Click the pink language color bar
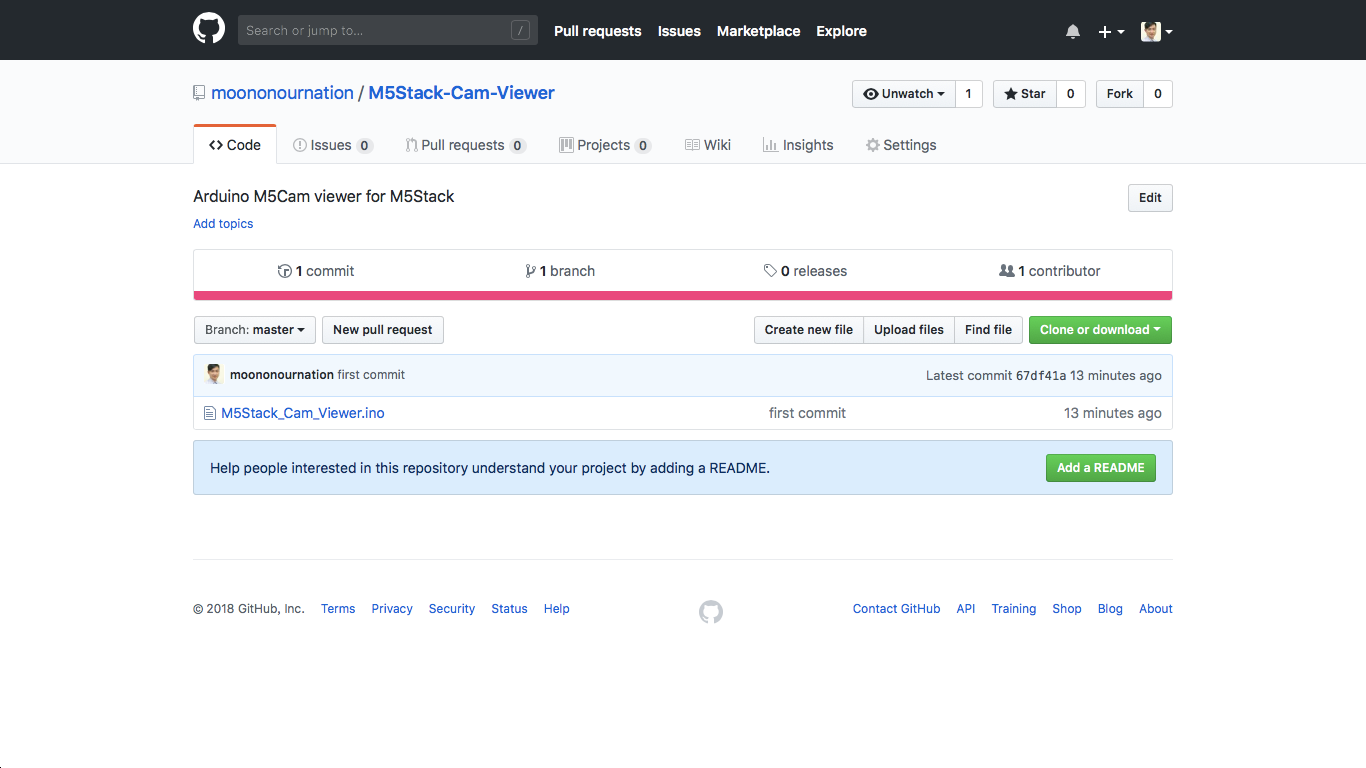 (682, 296)
